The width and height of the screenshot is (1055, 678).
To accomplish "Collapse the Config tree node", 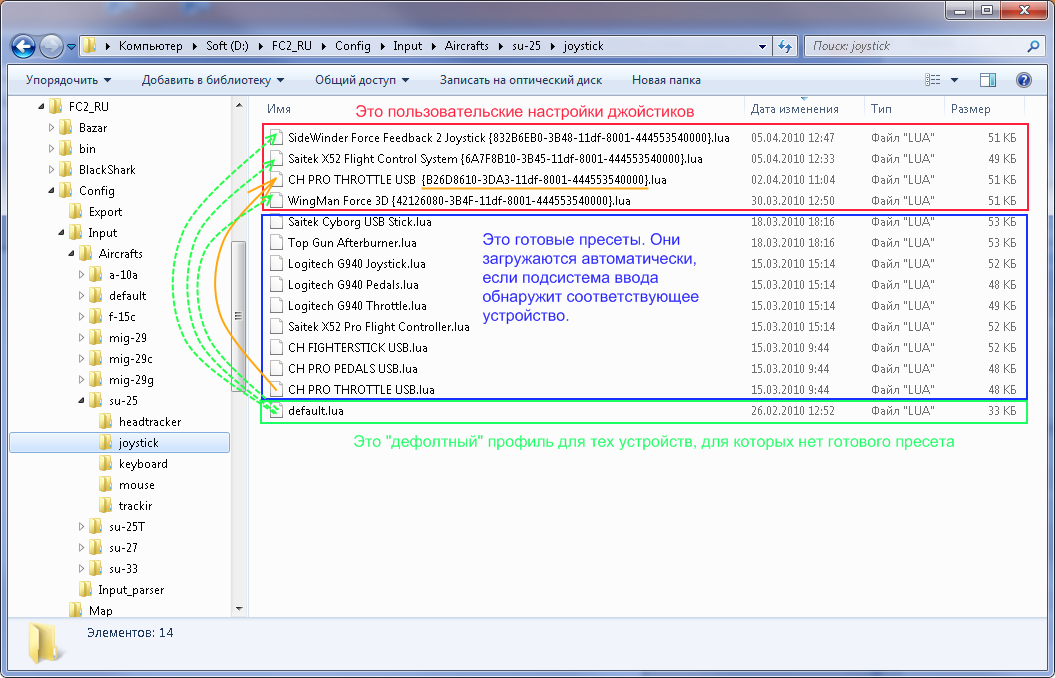I will click(52, 191).
